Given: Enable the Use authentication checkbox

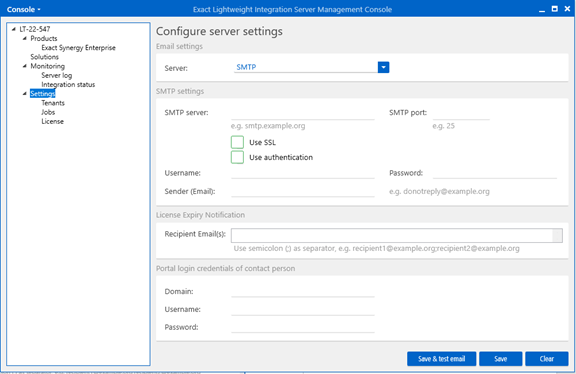Looking at the screenshot, I should click(x=237, y=157).
